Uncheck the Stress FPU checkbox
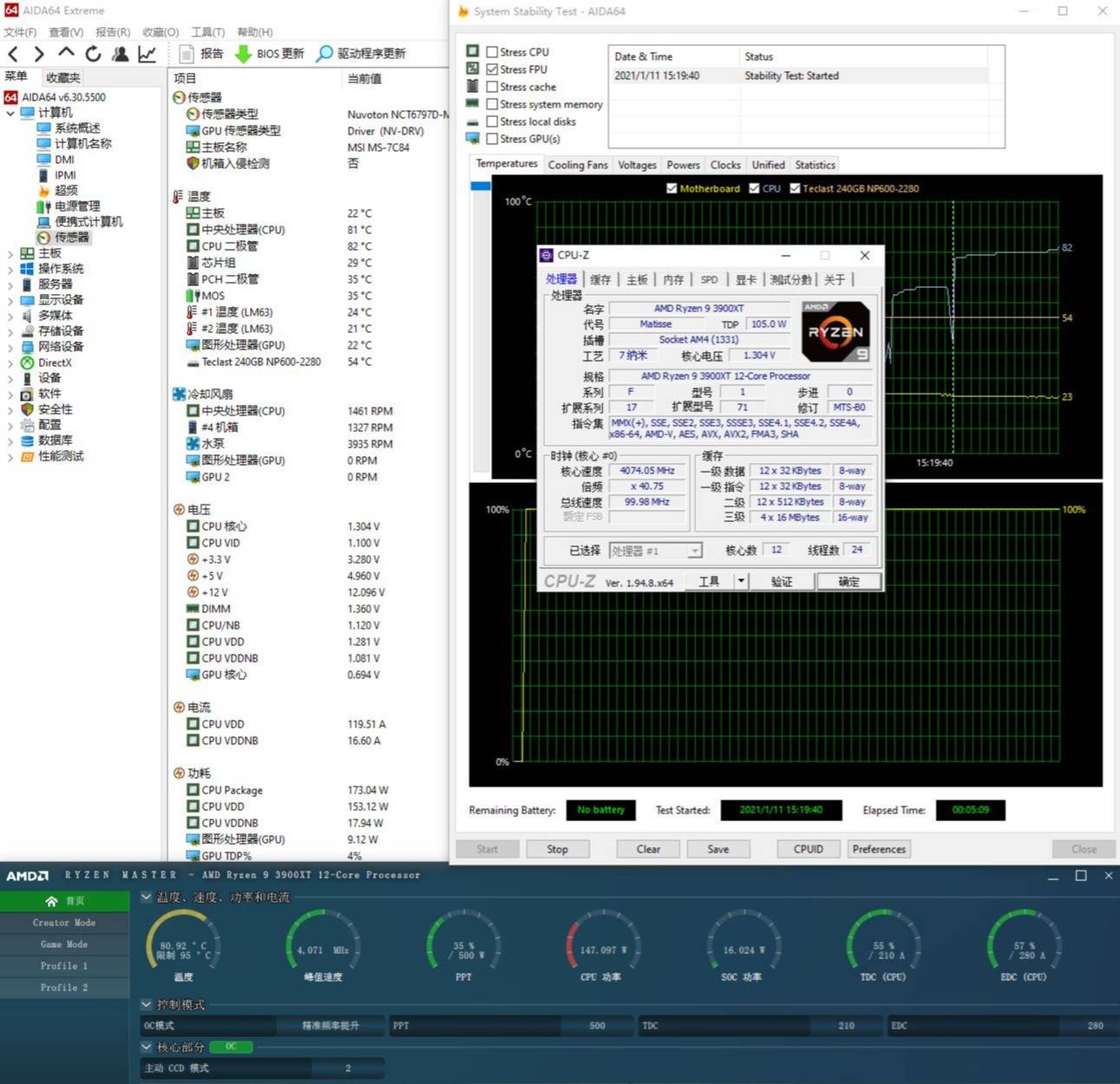Image resolution: width=1120 pixels, height=1084 pixels. (492, 69)
